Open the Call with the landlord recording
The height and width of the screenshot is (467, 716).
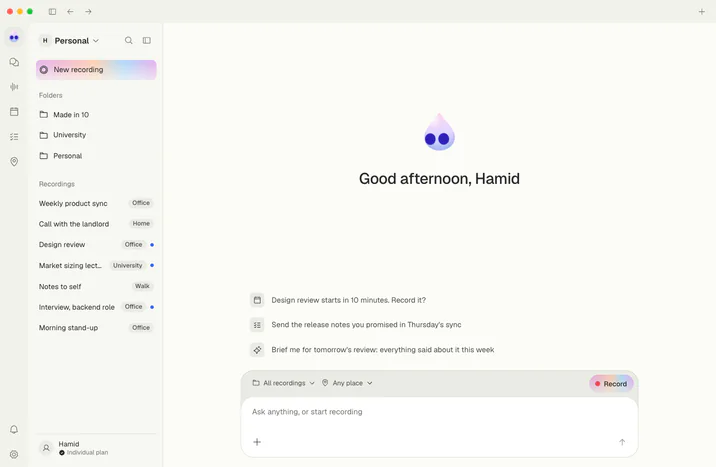point(96,224)
